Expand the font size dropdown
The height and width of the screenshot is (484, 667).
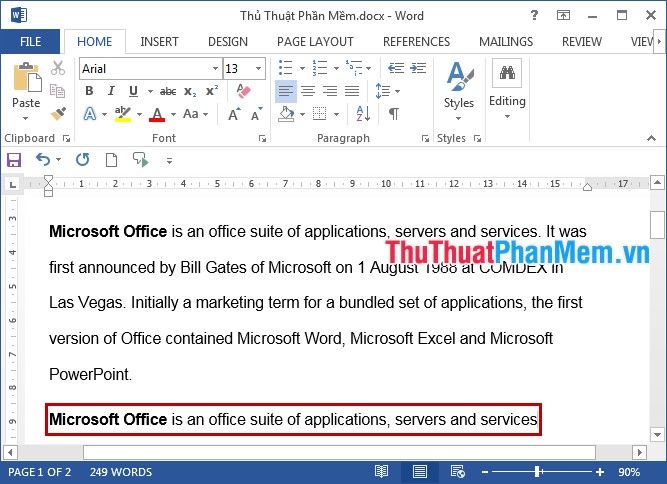tap(259, 69)
